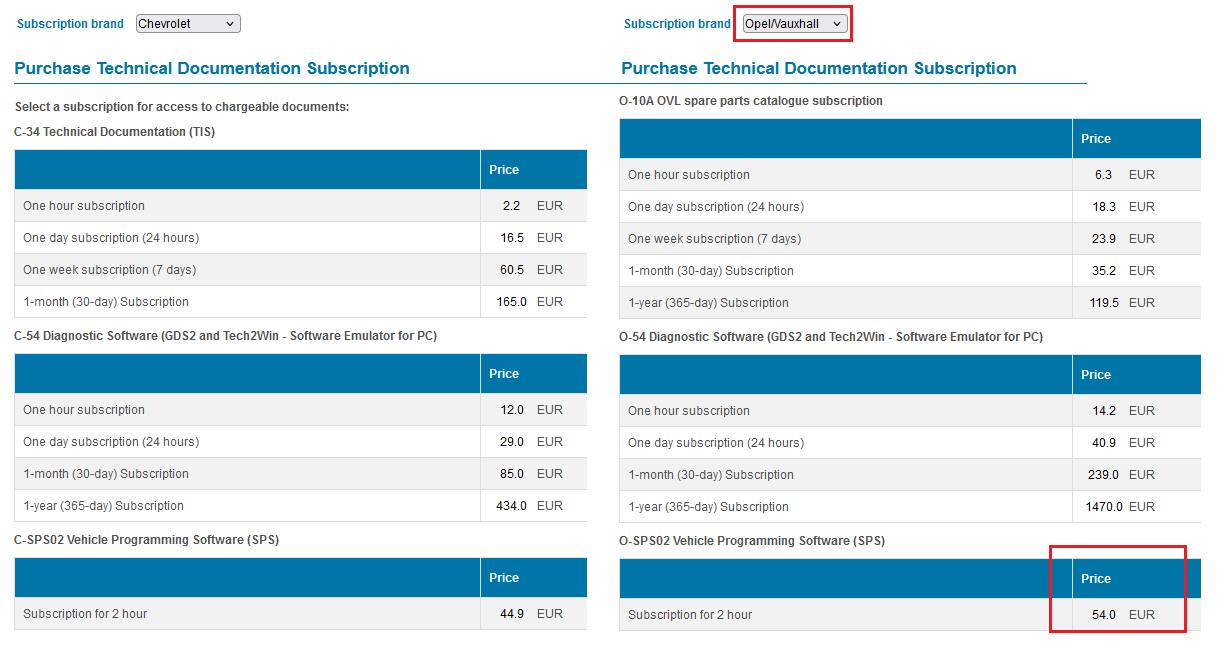Select the 14.2 EUR one hour subscription

(689, 411)
